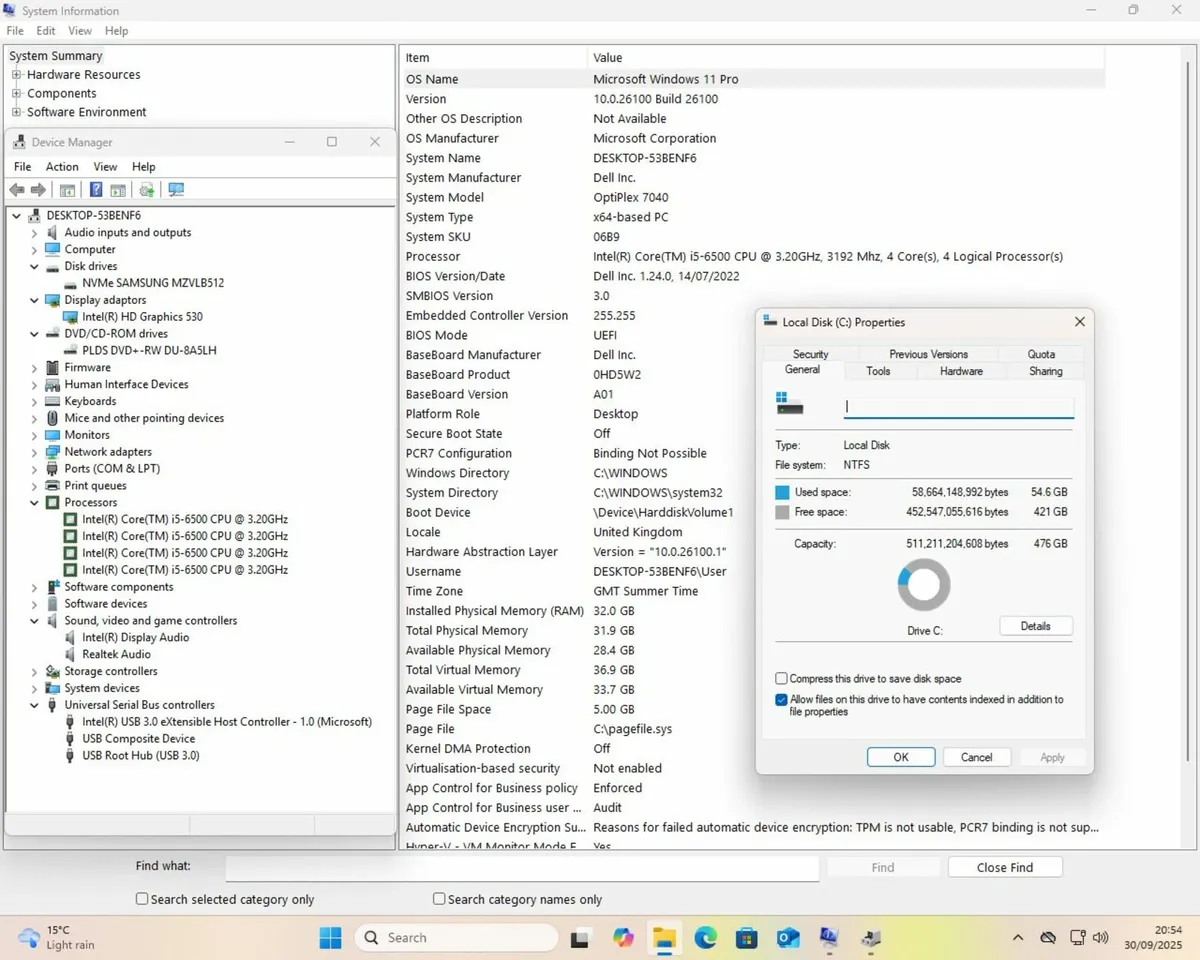Click the Device Manager Help toolbar icon
Screen dimensions: 1200x960
[96, 190]
